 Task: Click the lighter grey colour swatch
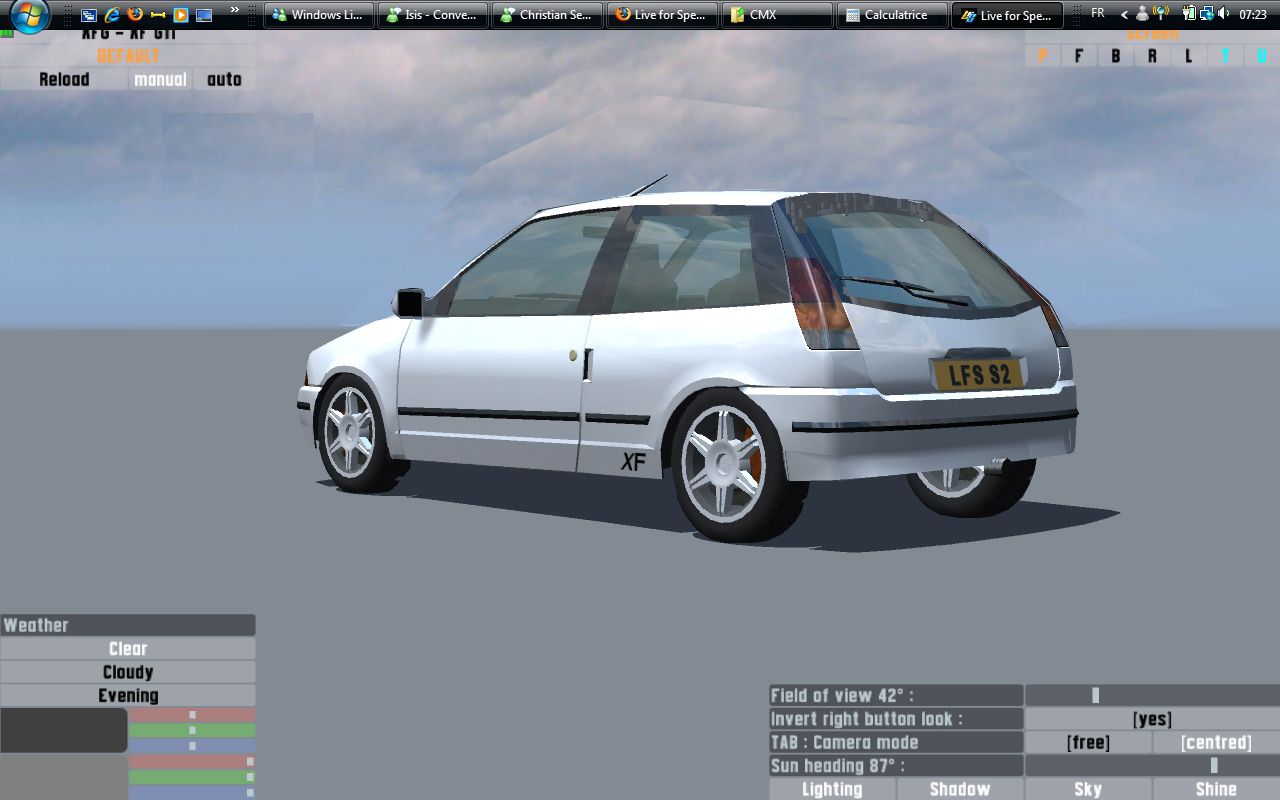(64, 777)
